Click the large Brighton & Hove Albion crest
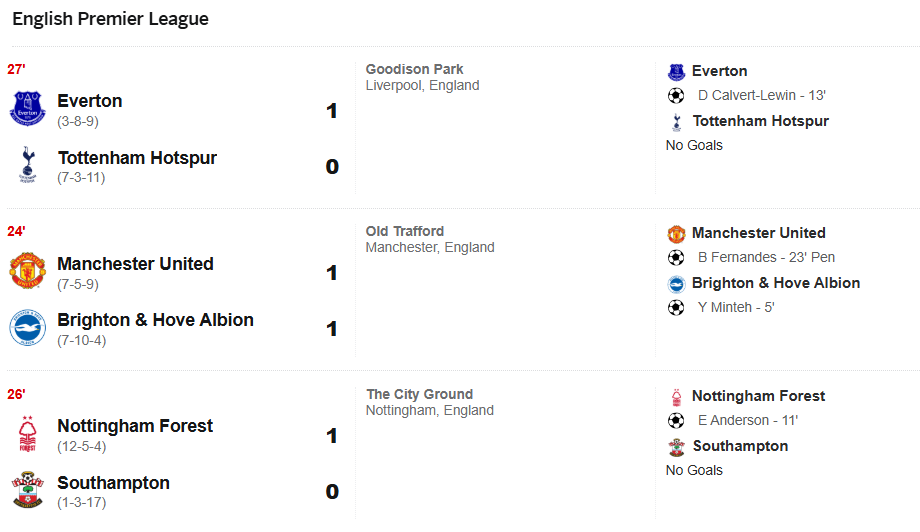Image resolution: width=920 pixels, height=532 pixels. click(27, 328)
